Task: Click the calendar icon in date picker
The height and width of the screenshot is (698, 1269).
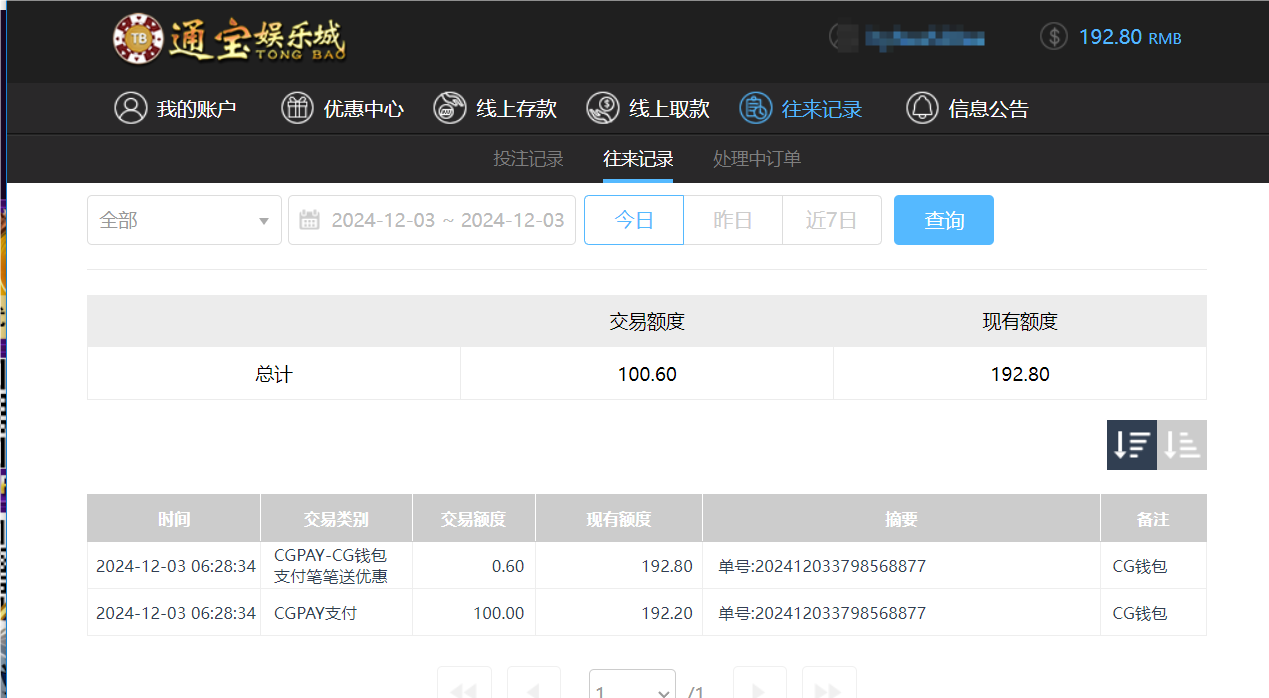Action: (x=310, y=220)
